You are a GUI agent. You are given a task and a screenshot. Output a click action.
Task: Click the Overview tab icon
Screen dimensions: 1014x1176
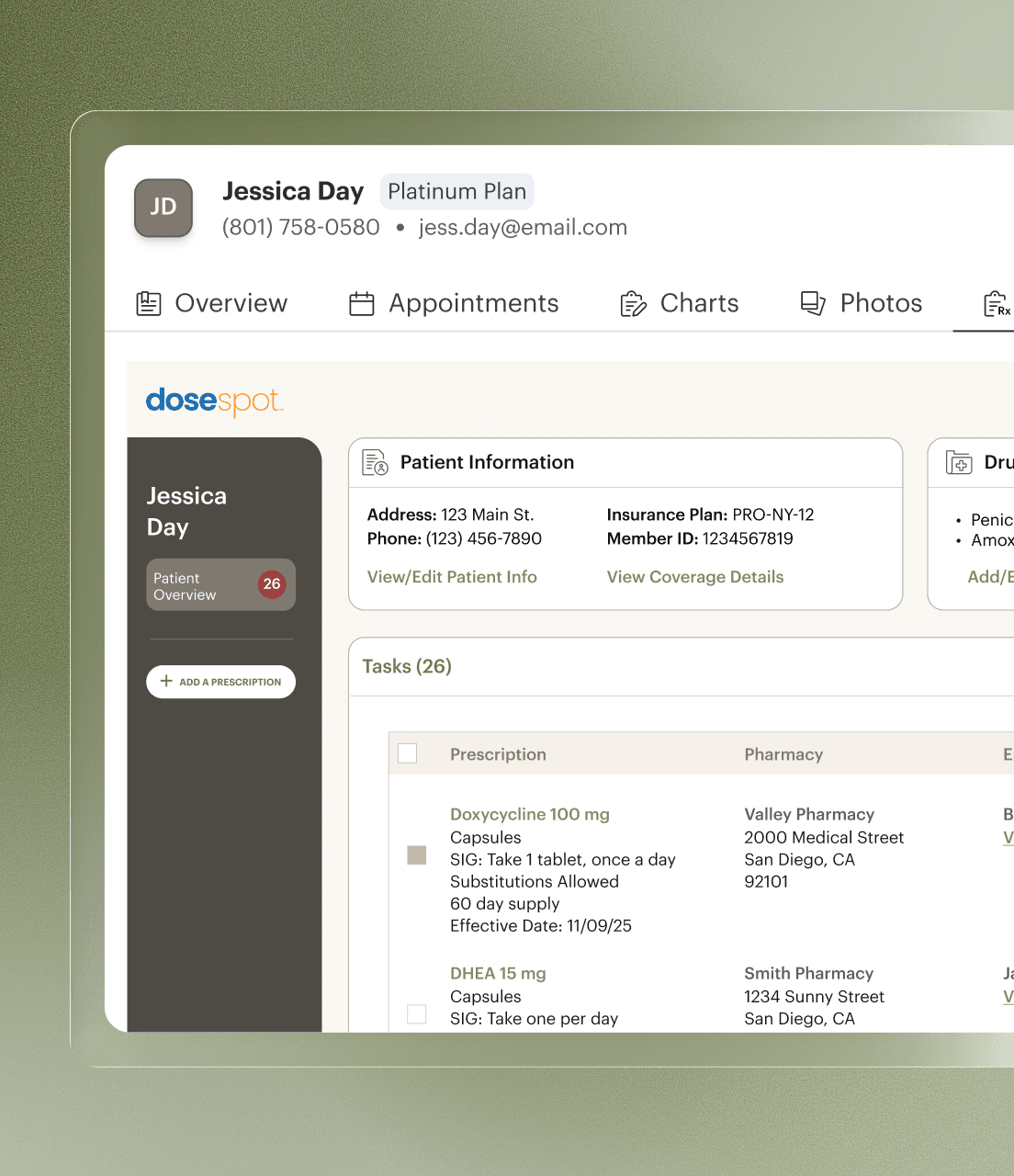[x=149, y=303]
